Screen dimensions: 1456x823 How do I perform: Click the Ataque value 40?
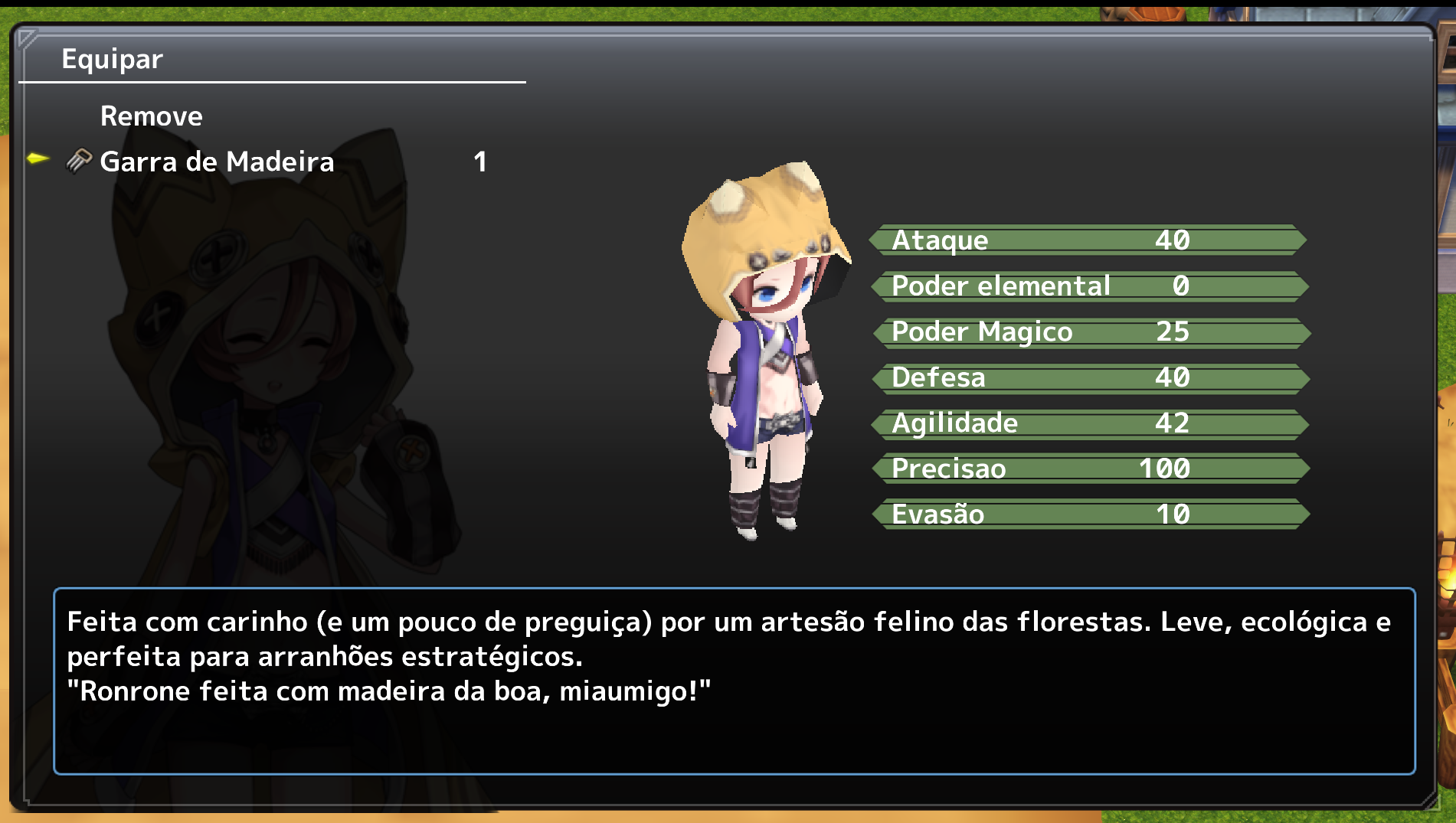tap(1172, 240)
